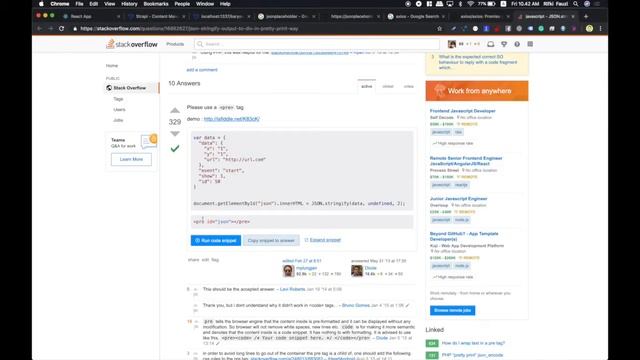Viewport: 640px width, 360px height.
Task: Open Tags in the left sidebar
Action: (x=118, y=99)
